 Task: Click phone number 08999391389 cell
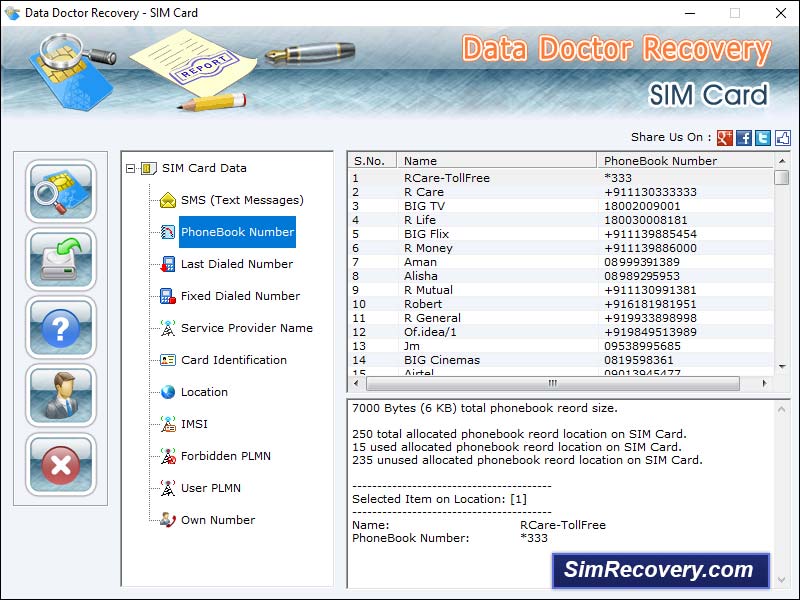click(642, 262)
